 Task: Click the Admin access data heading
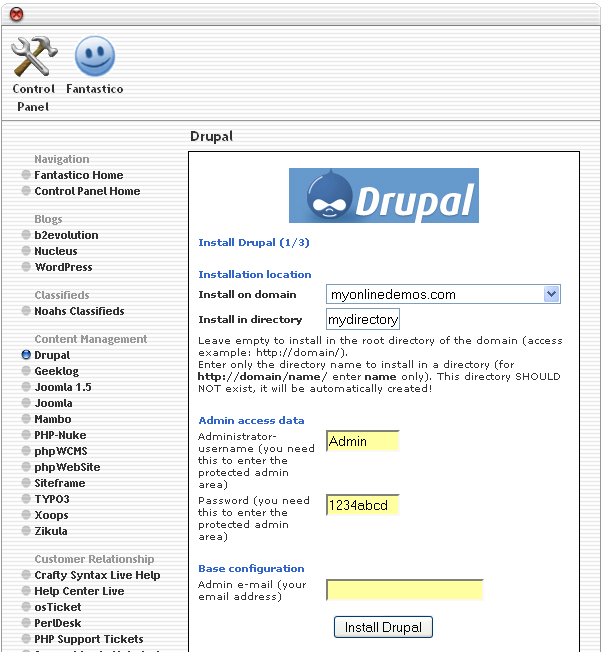tap(251, 420)
